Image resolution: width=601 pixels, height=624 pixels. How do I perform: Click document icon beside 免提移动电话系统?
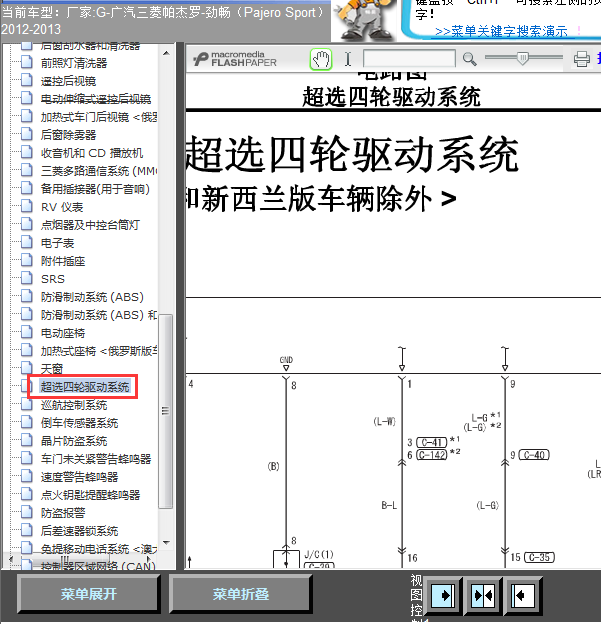27,548
